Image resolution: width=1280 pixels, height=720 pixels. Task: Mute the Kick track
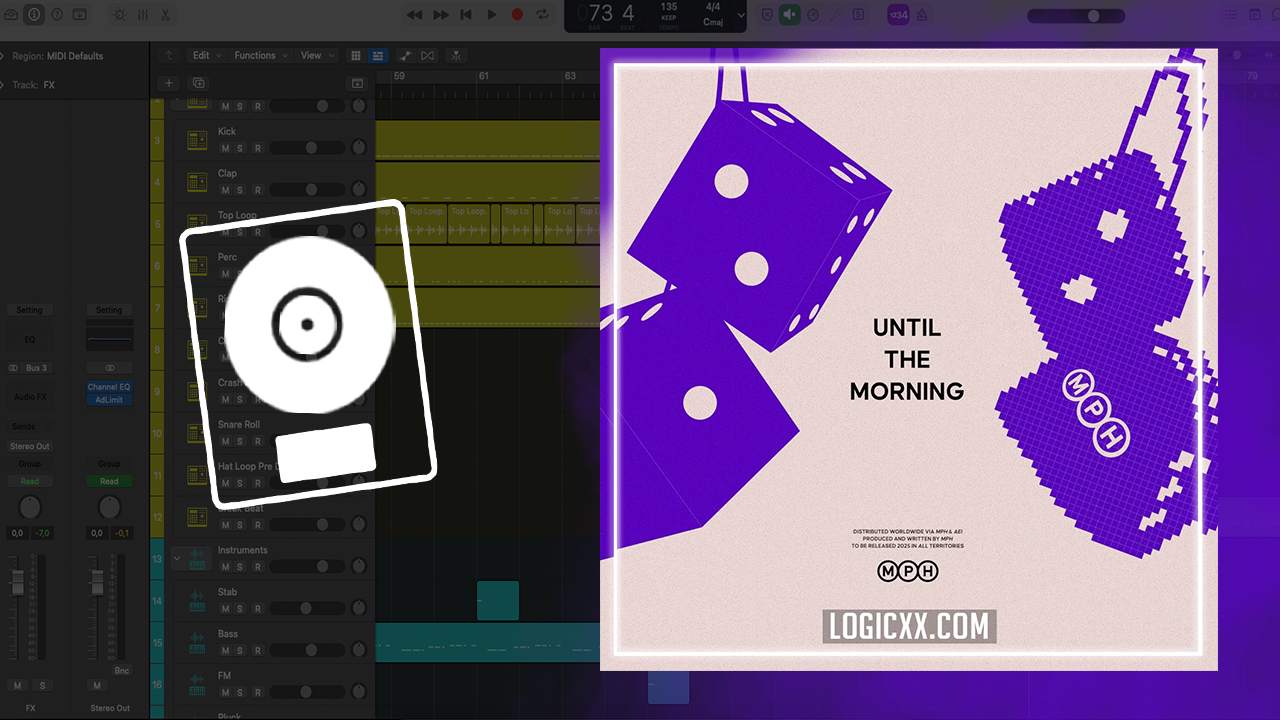pyautogui.click(x=225, y=148)
